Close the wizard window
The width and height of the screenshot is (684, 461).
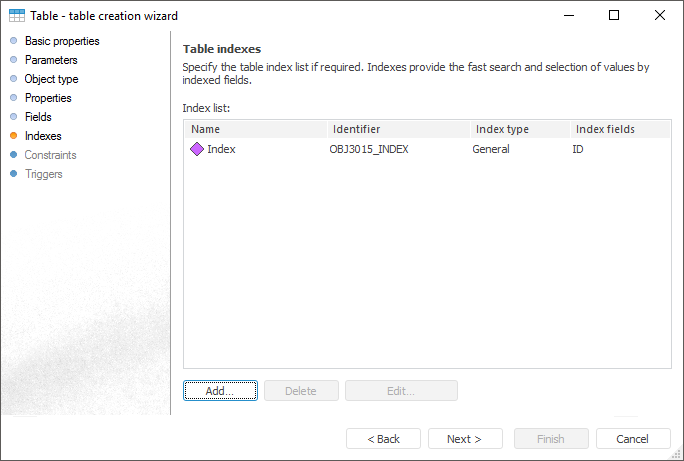[660, 15]
